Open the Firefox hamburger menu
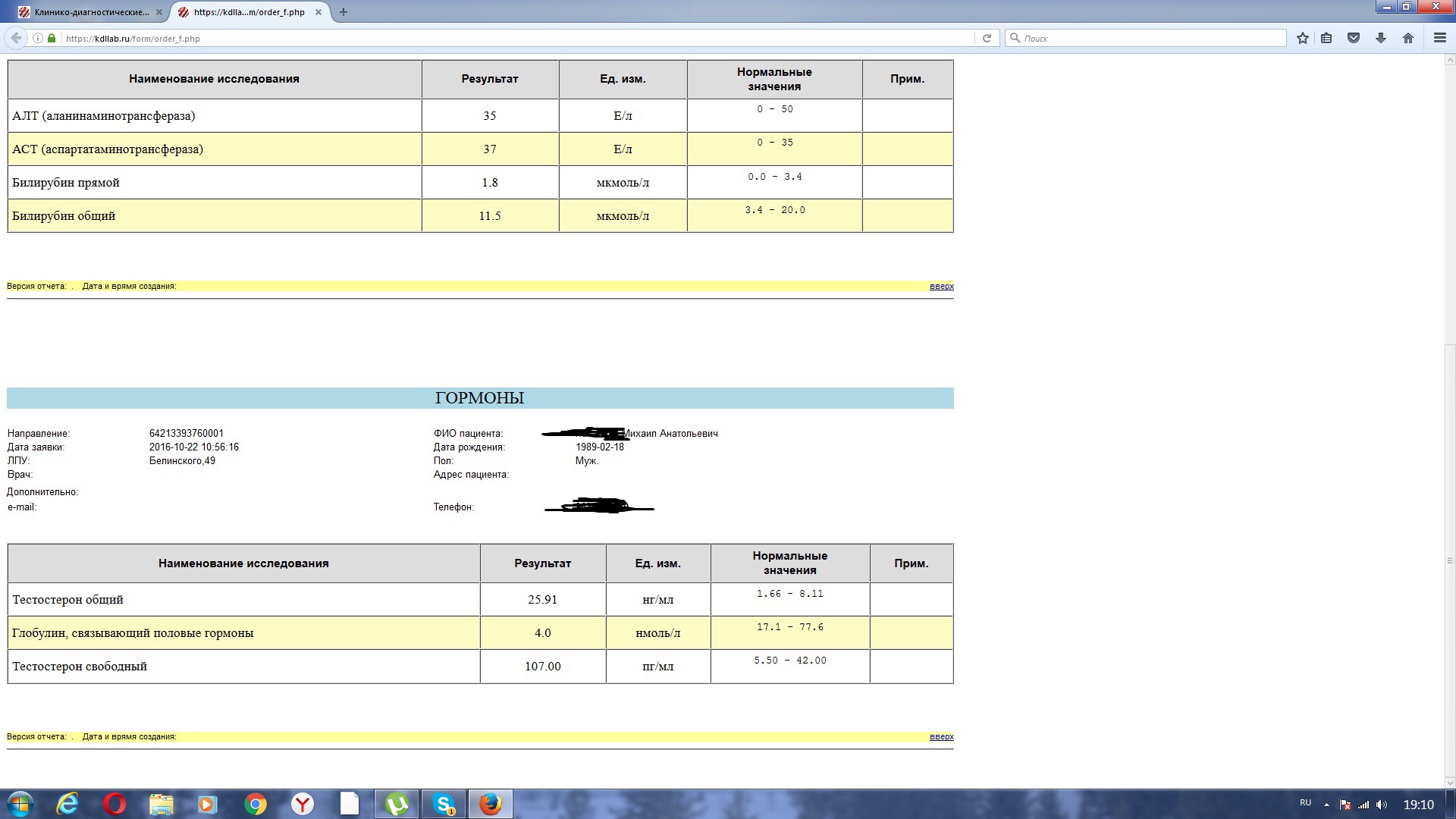The width and height of the screenshot is (1456, 819). coord(1439,38)
